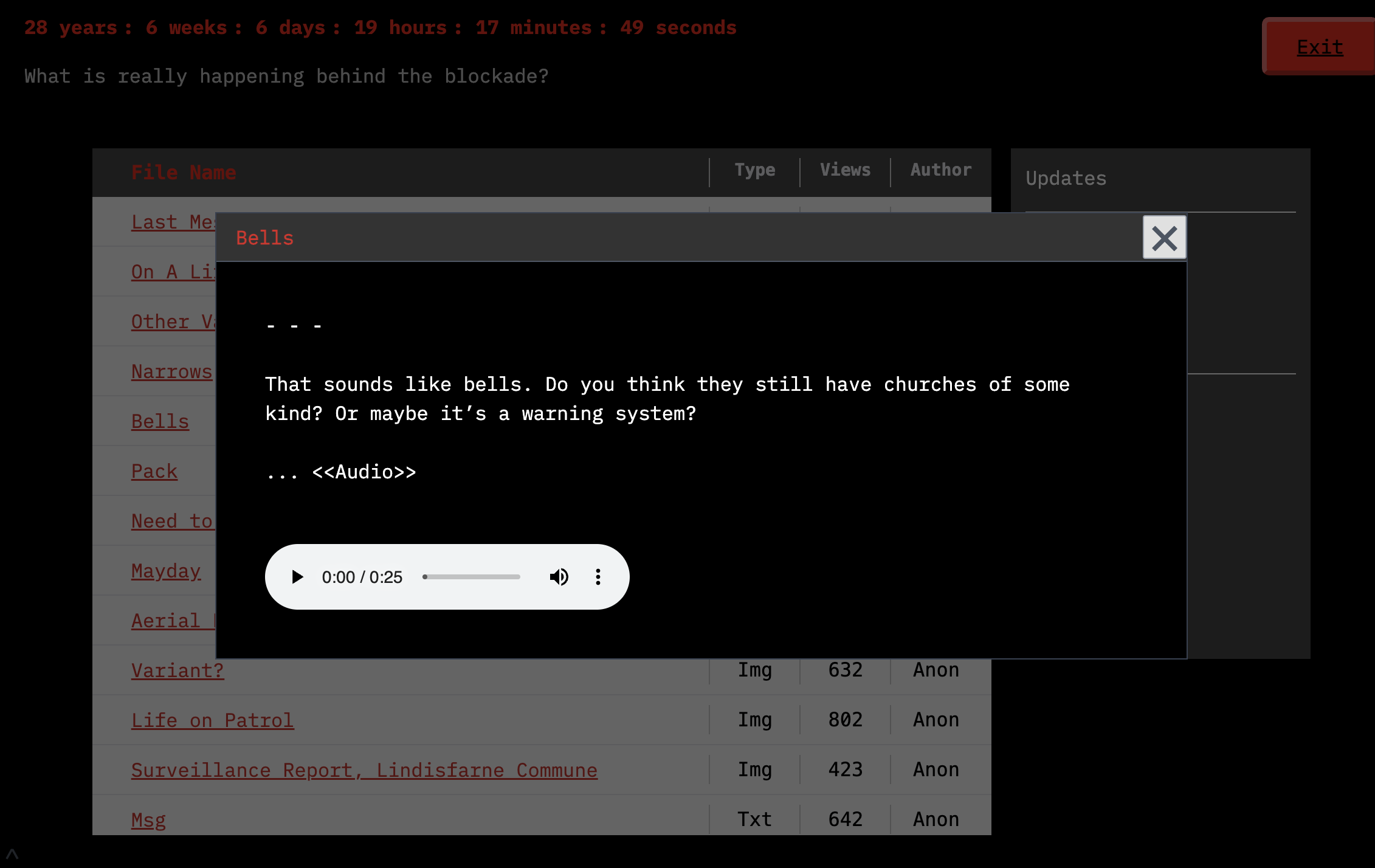Click the Exit button
Image resolution: width=1375 pixels, height=868 pixels.
(x=1319, y=47)
